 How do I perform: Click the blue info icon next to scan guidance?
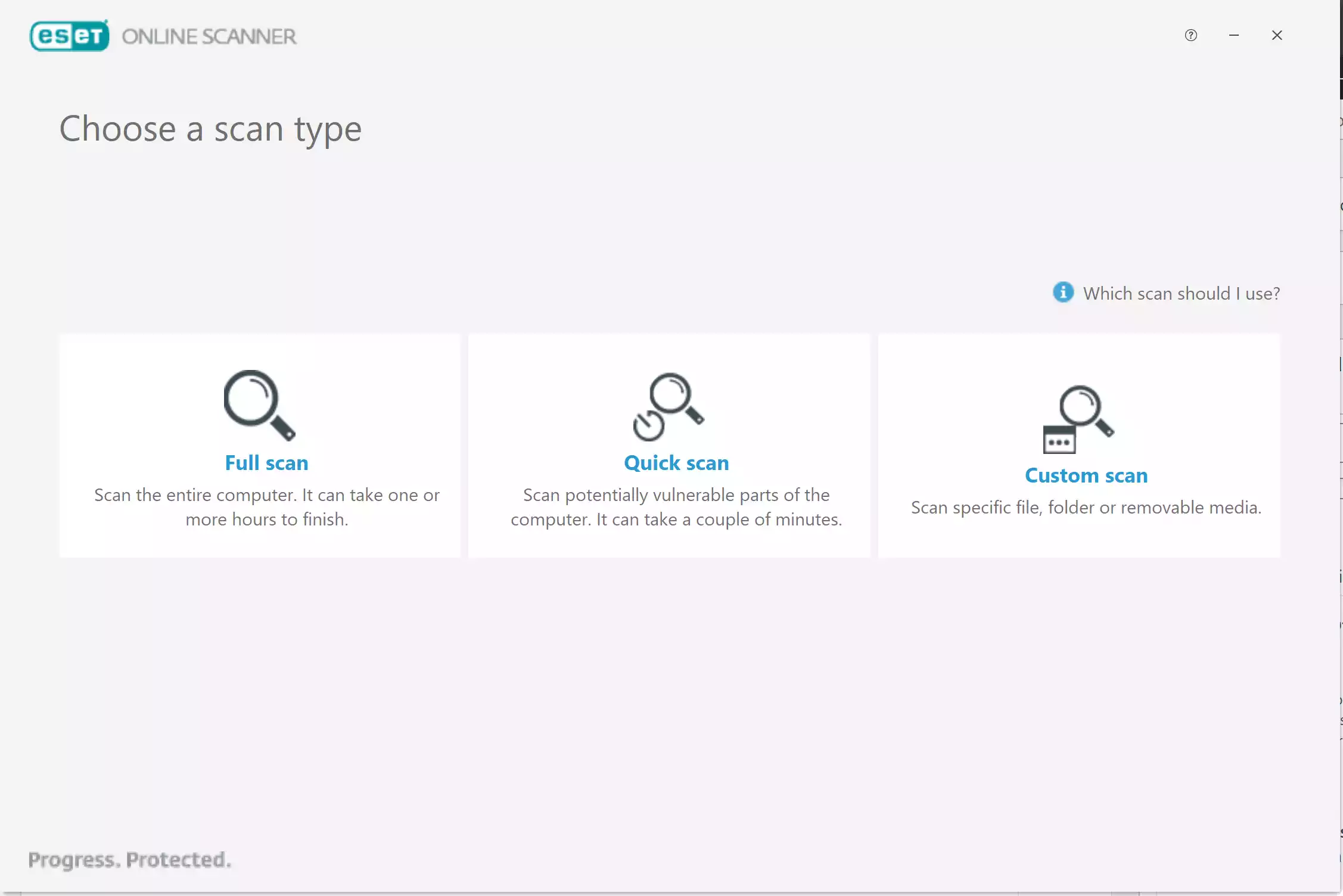click(x=1063, y=293)
